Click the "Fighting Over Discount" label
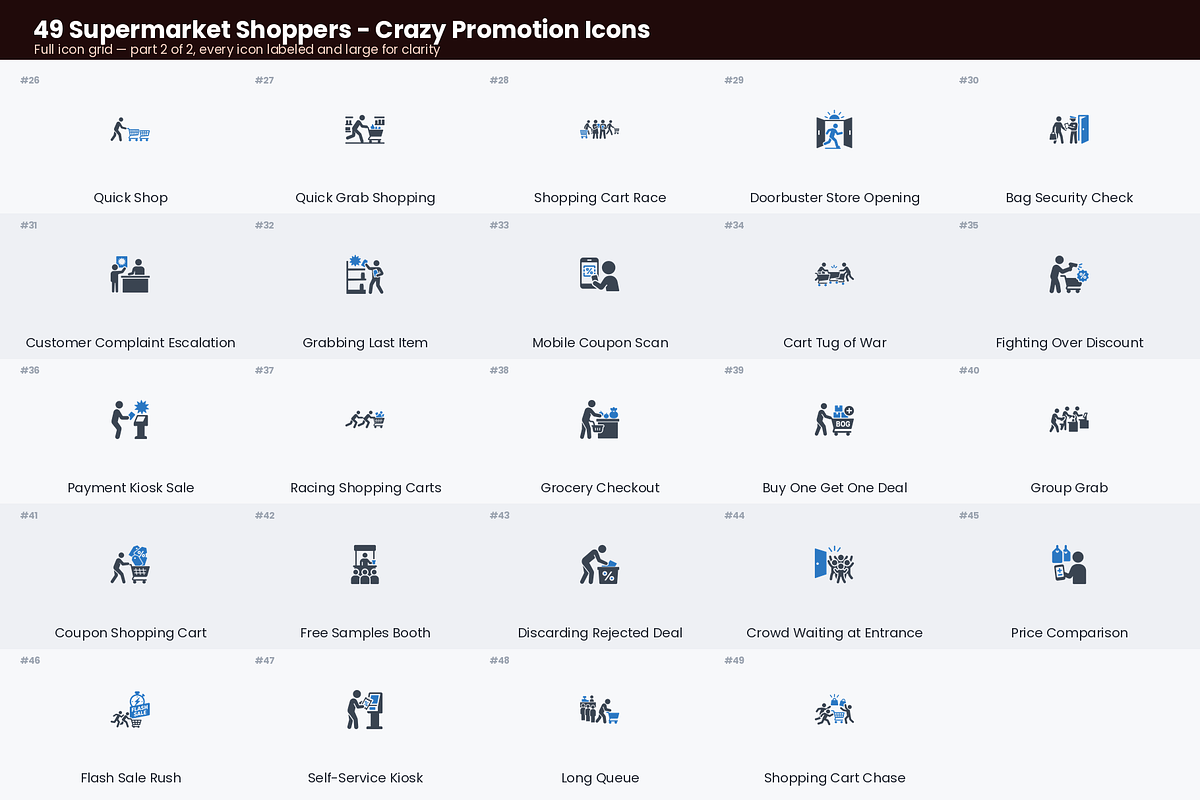 (x=1069, y=343)
